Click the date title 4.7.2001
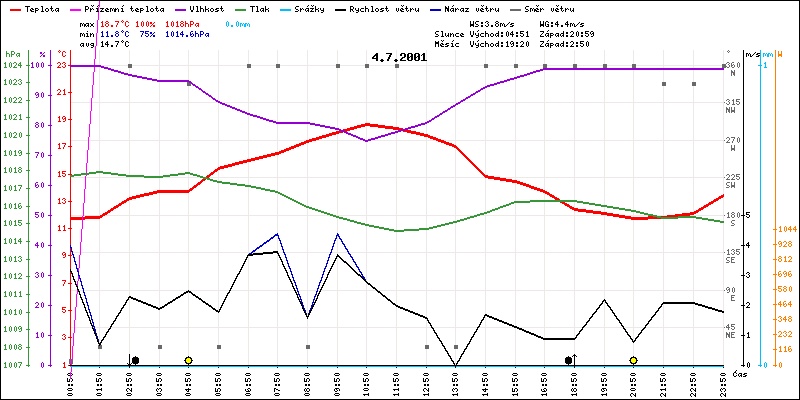Screen dimensions: 800x400 398,57
